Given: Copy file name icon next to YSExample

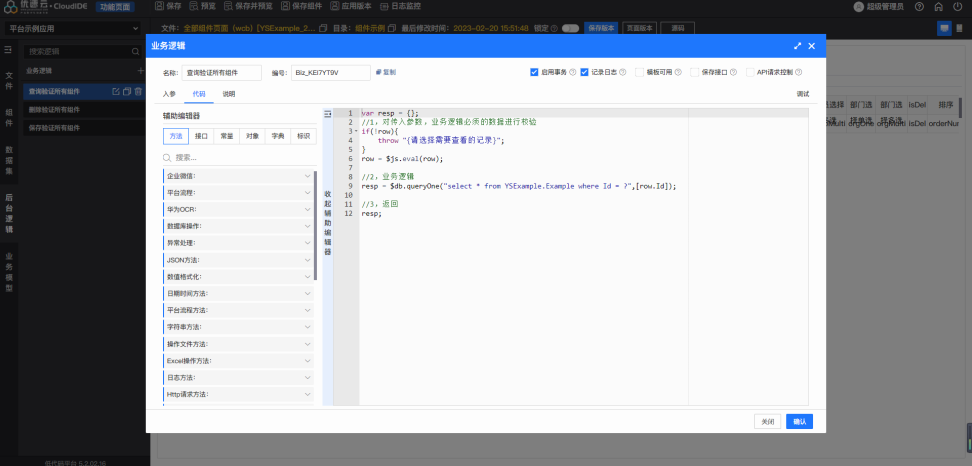Looking at the screenshot, I should 322,29.
